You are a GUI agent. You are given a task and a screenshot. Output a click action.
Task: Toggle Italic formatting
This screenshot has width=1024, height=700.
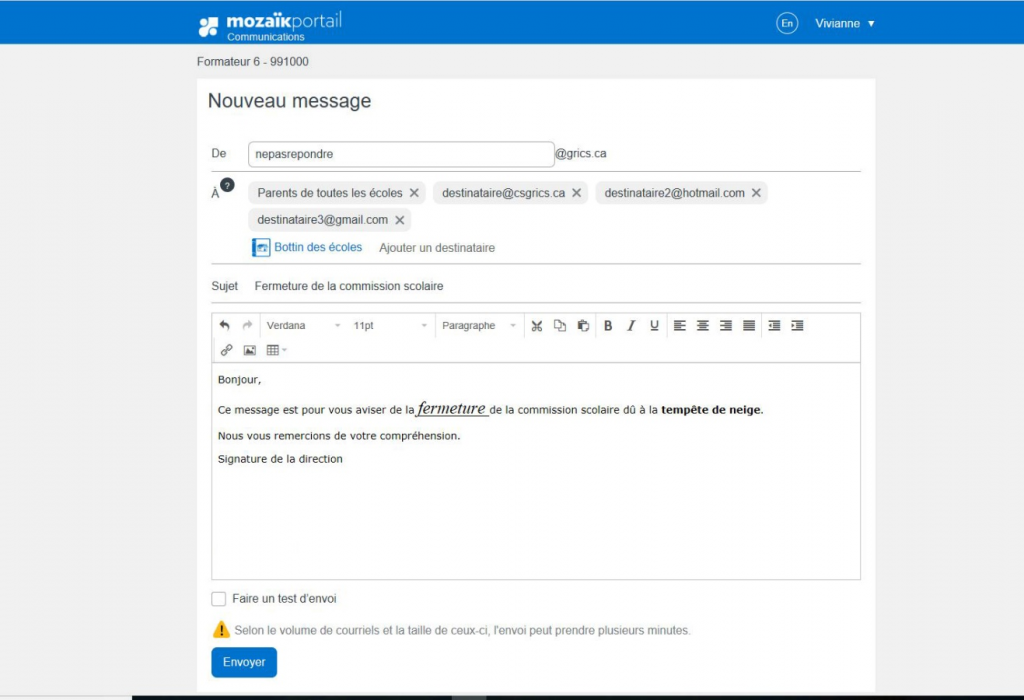pos(631,325)
